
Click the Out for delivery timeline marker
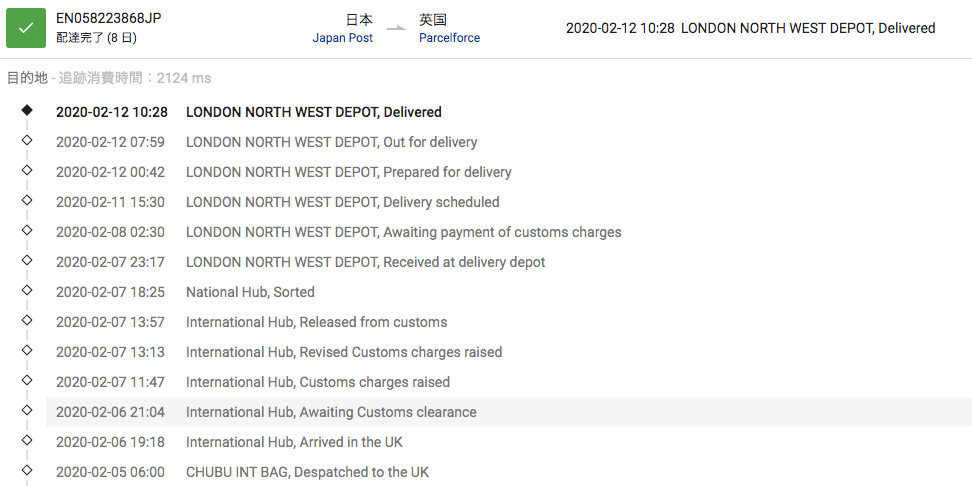pos(27,140)
